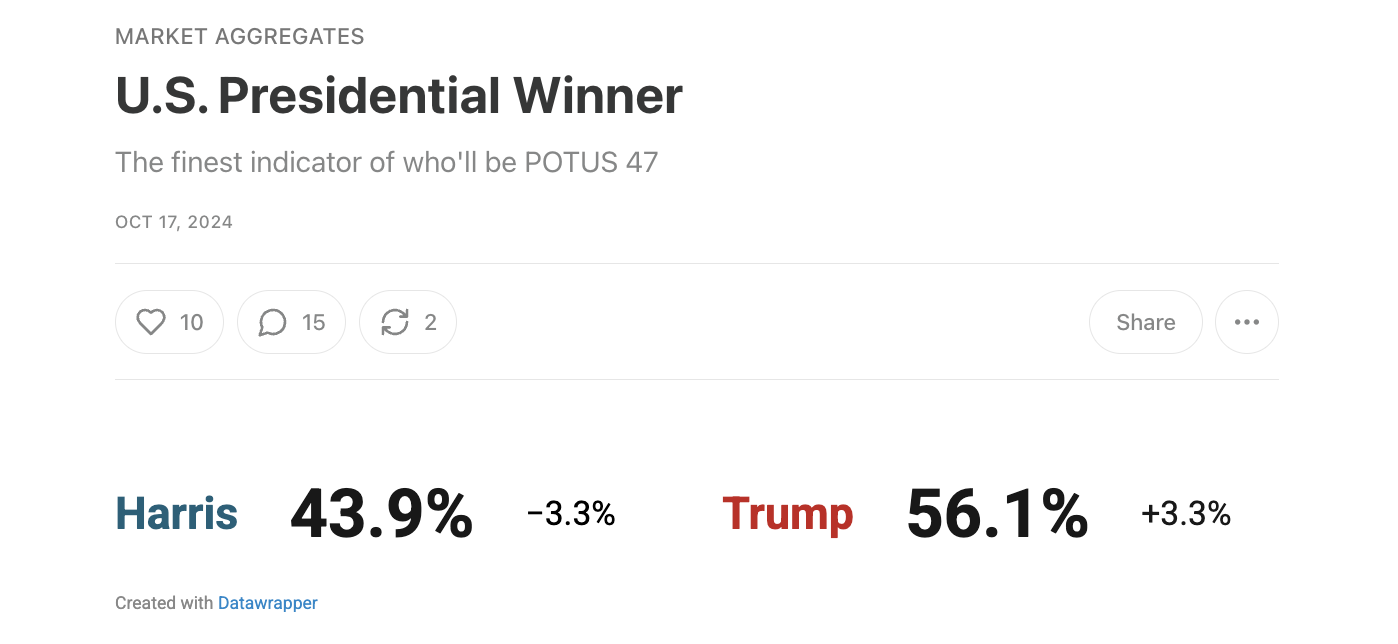This screenshot has width=1398, height=644.
Task: Click the 56.1% Trump value
Action: pyautogui.click(x=997, y=514)
